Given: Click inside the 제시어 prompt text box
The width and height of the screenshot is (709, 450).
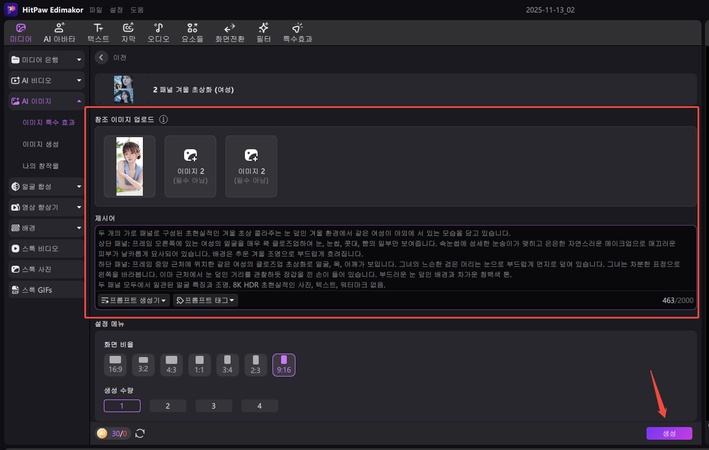Looking at the screenshot, I should coord(395,259).
